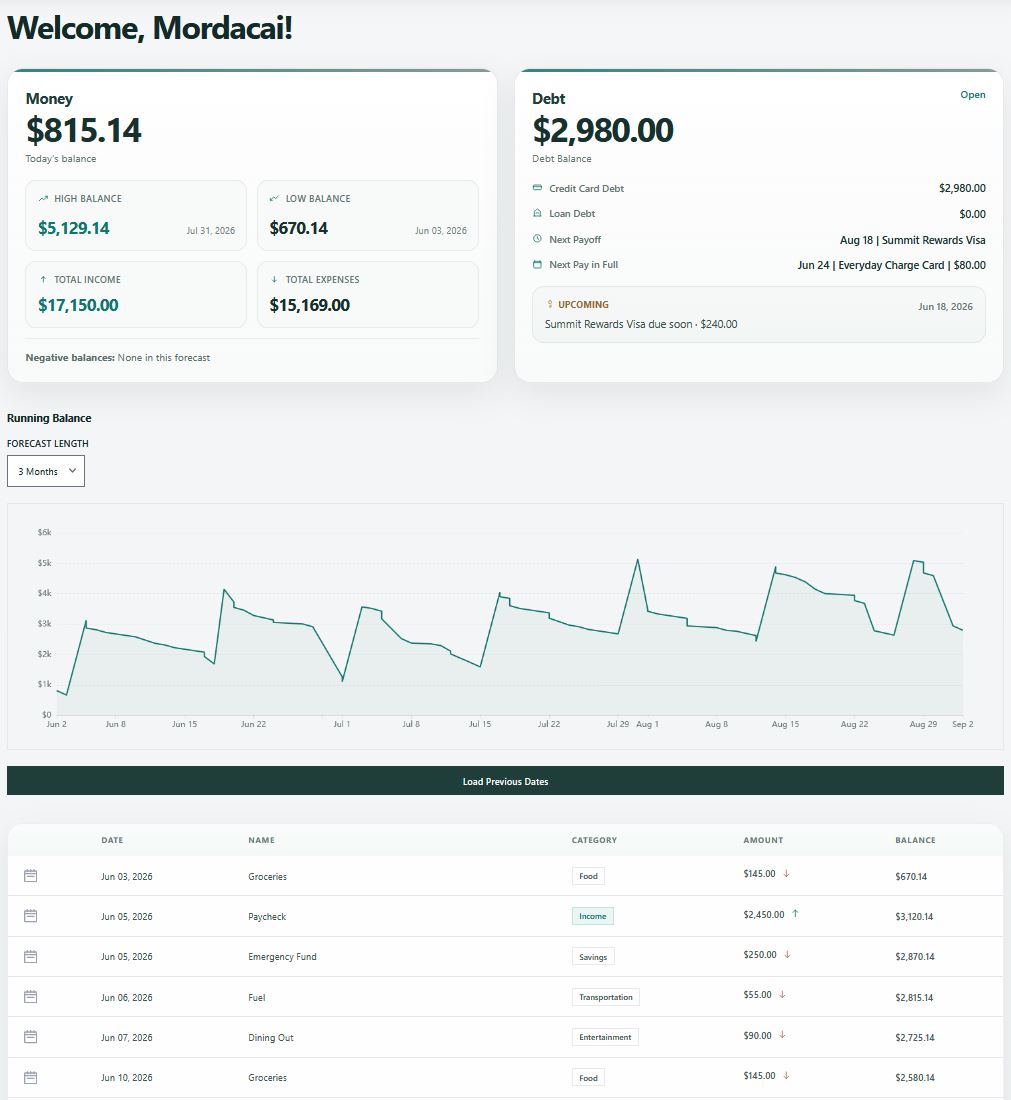
Task: Click the Upcoming alert icon
Action: (549, 304)
